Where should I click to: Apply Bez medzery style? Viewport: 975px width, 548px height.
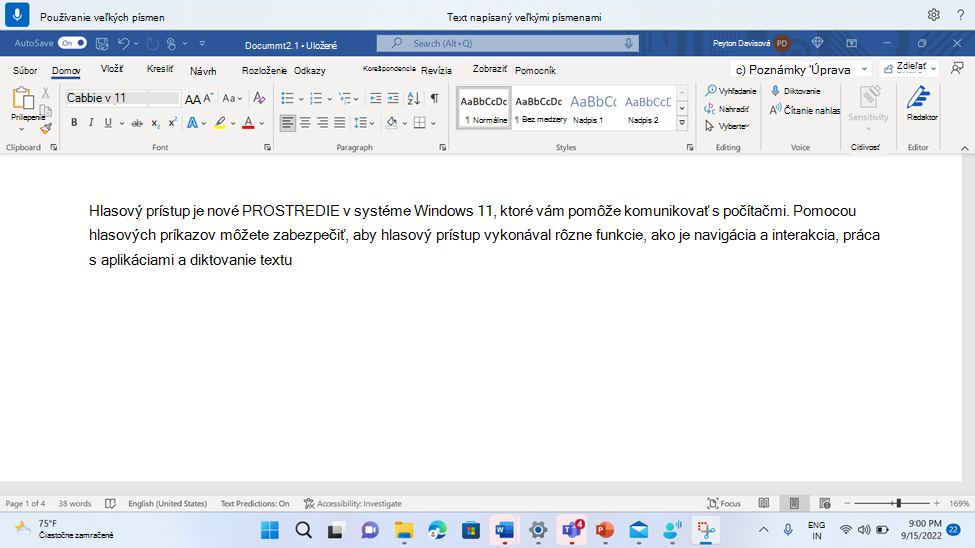539,108
